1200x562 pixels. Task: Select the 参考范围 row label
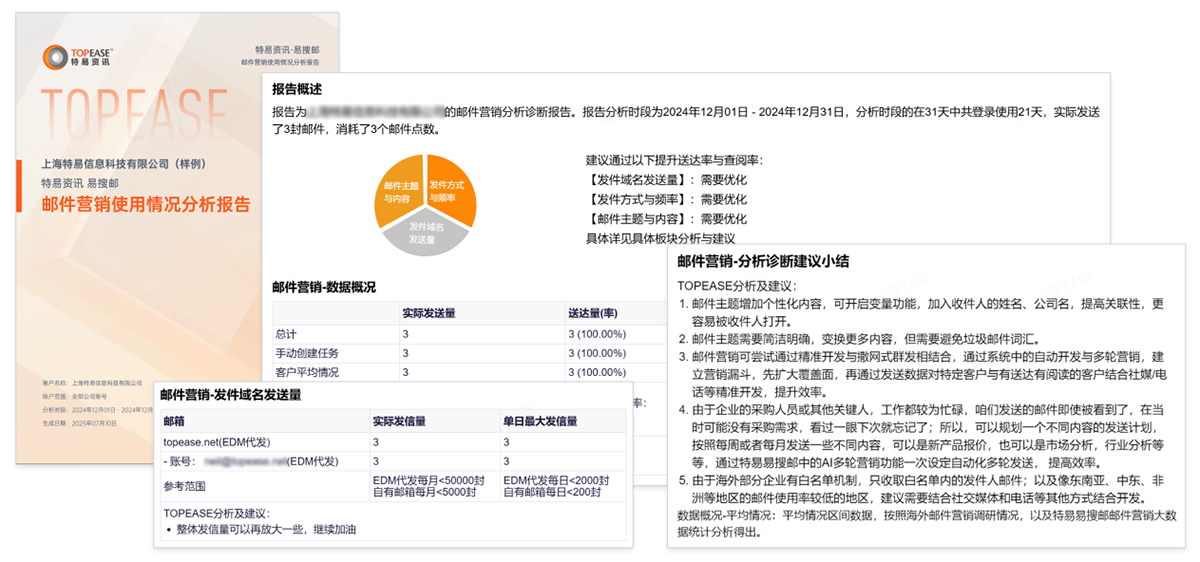tap(188, 485)
